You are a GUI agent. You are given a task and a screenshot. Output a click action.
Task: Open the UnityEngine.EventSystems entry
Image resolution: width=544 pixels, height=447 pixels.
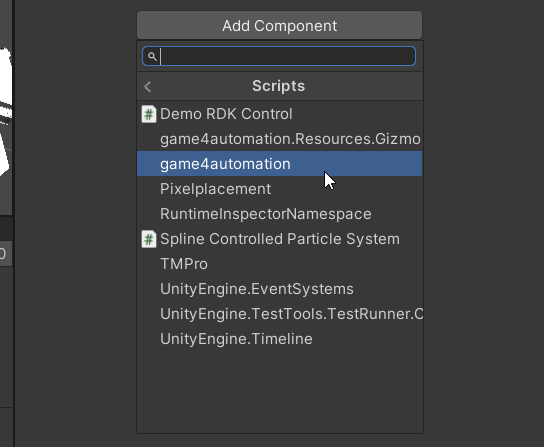280,289
